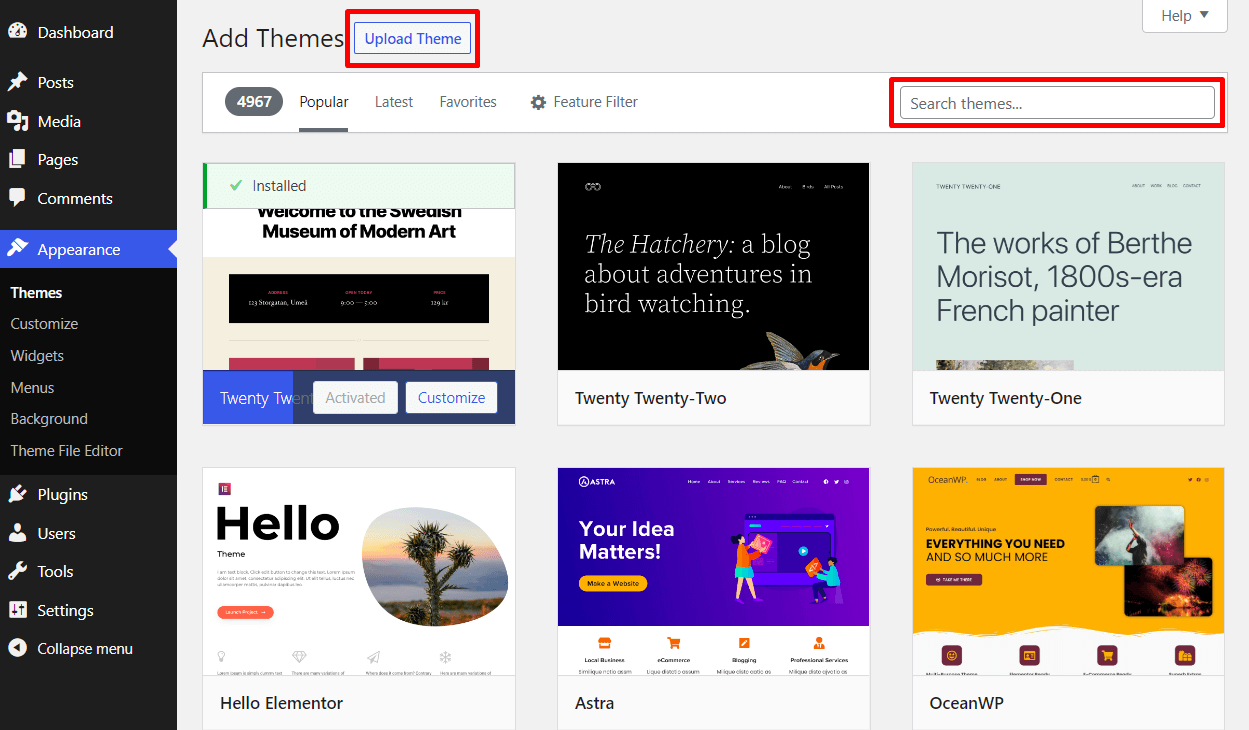This screenshot has height=730, width=1249.
Task: Switch to the Popular tab
Action: coord(324,102)
